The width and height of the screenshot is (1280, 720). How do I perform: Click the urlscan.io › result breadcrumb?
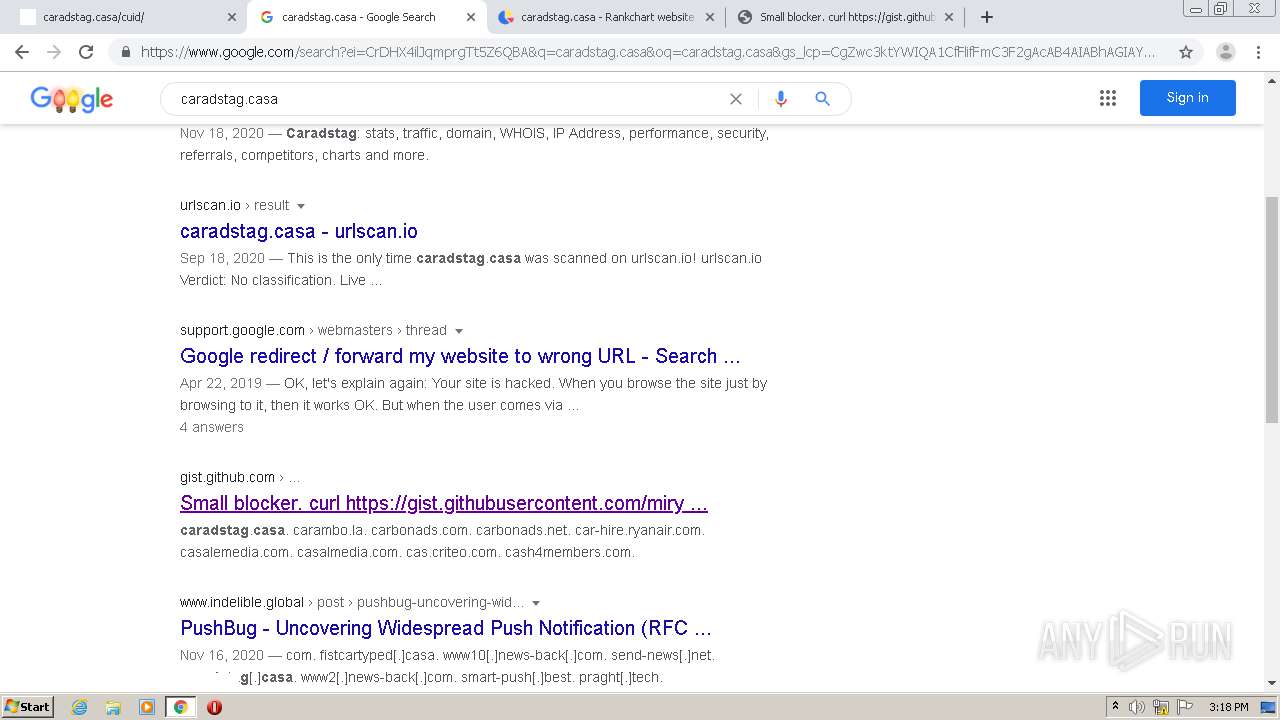tap(235, 205)
